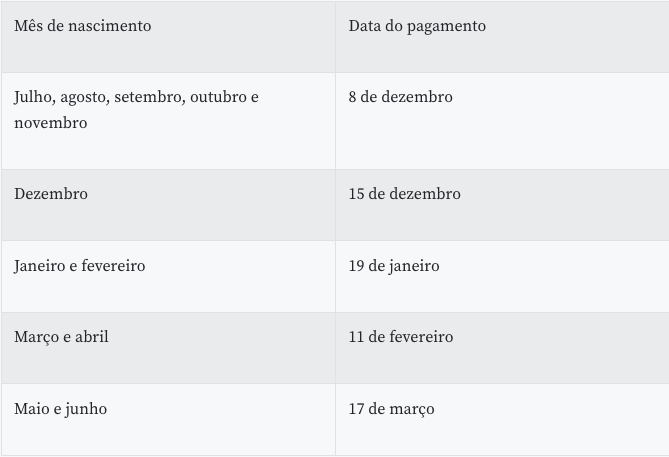This screenshot has height=457, width=669.
Task: Select the '15 de dezembro' payment date cell
Action: click(x=404, y=194)
